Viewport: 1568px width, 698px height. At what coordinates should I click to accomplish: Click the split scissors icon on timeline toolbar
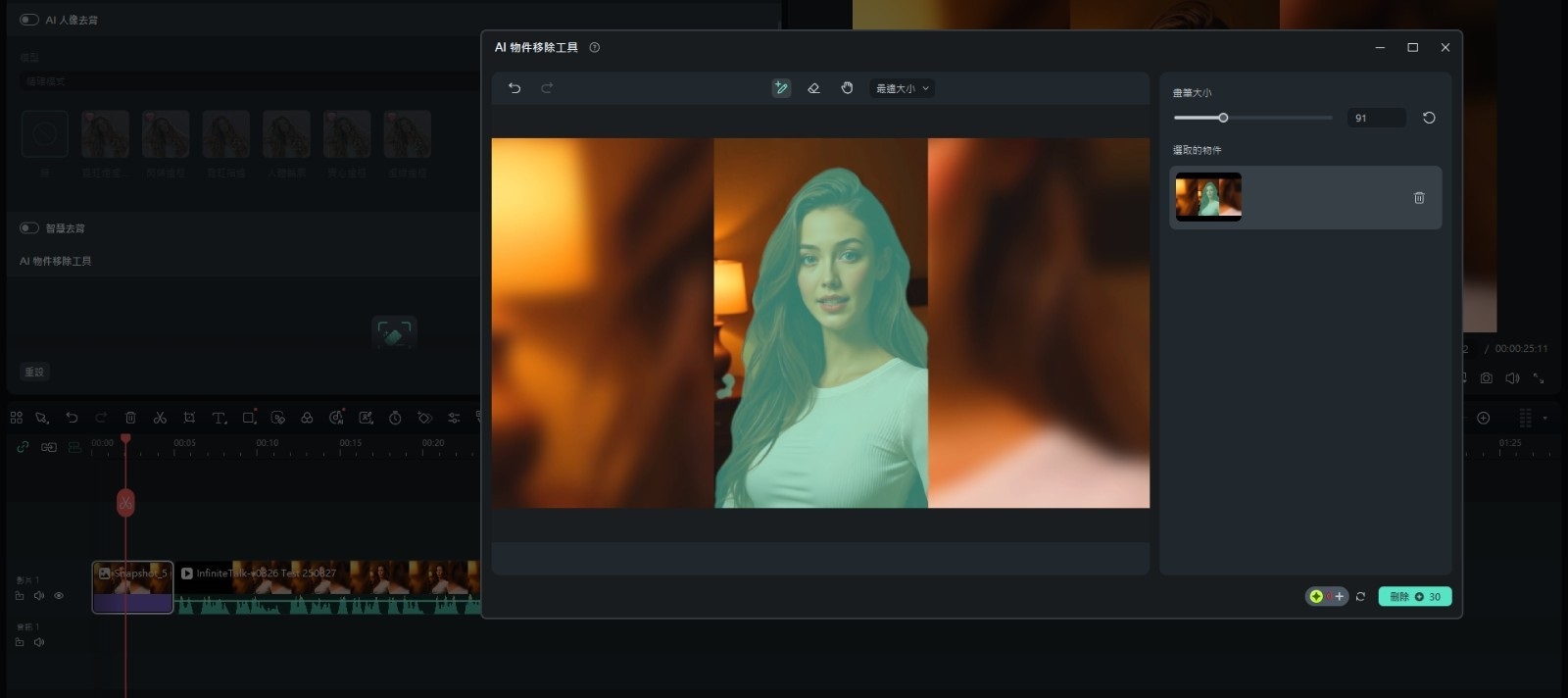160,418
